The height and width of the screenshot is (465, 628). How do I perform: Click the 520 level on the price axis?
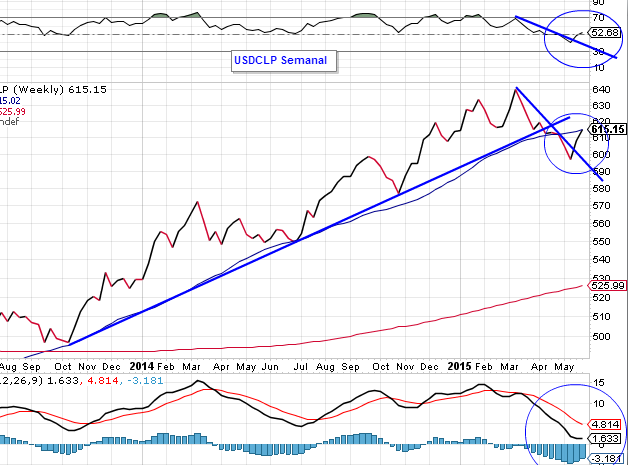[x=601, y=298]
